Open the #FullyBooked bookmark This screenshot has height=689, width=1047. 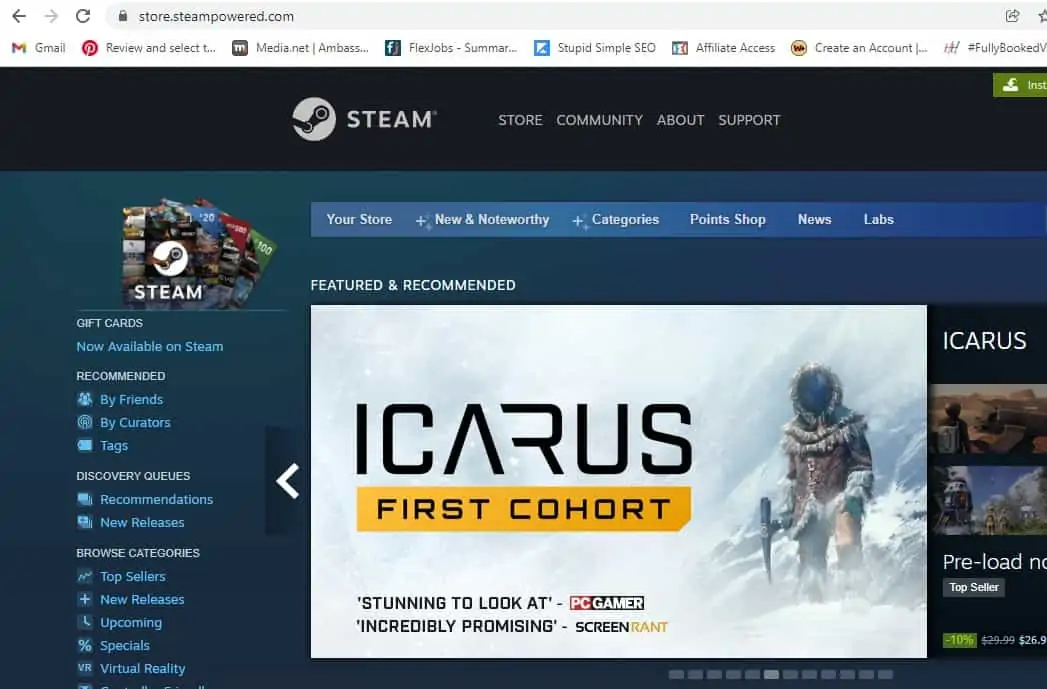995,48
